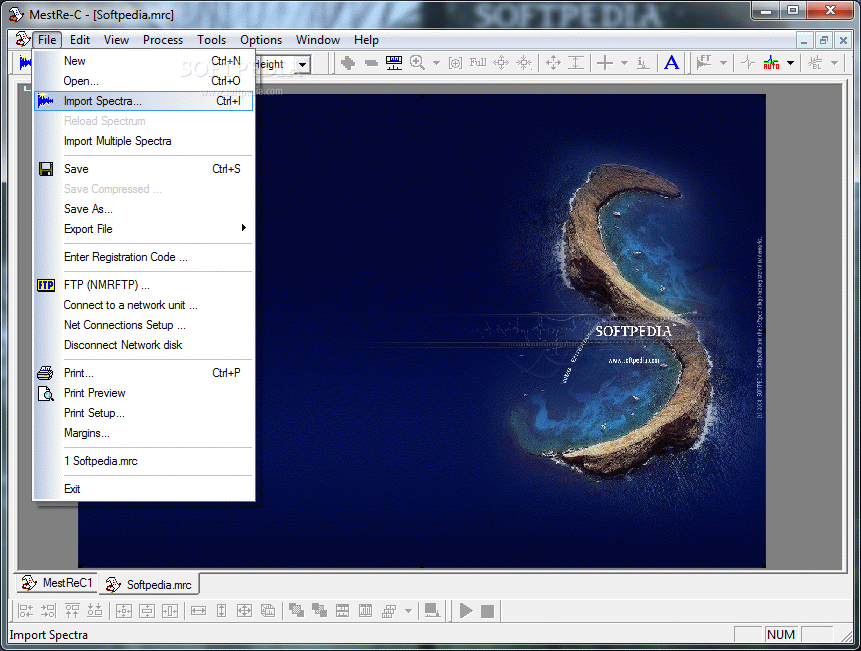Open FTP (NMRFTP) ... menu entry
Screen dimensions: 861x651
pyautogui.click(x=143, y=285)
